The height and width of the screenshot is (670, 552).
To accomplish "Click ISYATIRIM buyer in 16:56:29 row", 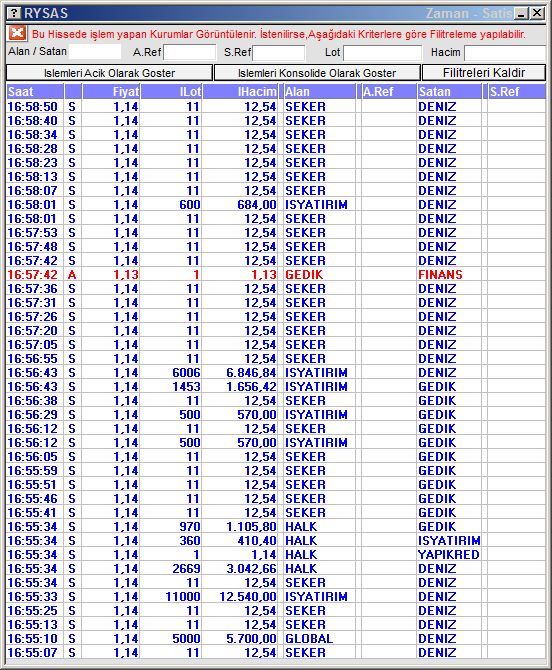I will (x=316, y=414).
